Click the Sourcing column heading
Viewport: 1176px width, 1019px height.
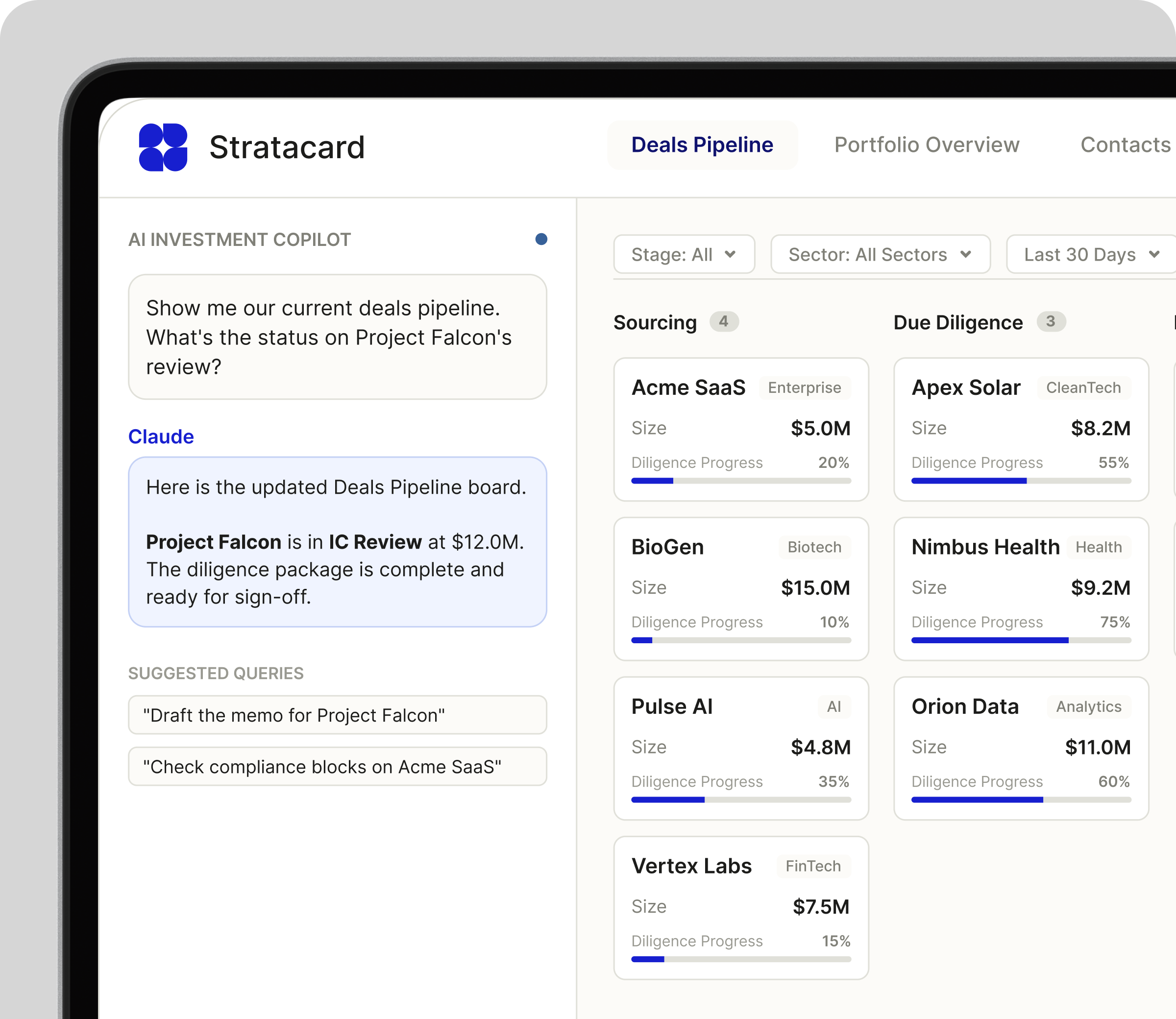[x=655, y=322]
